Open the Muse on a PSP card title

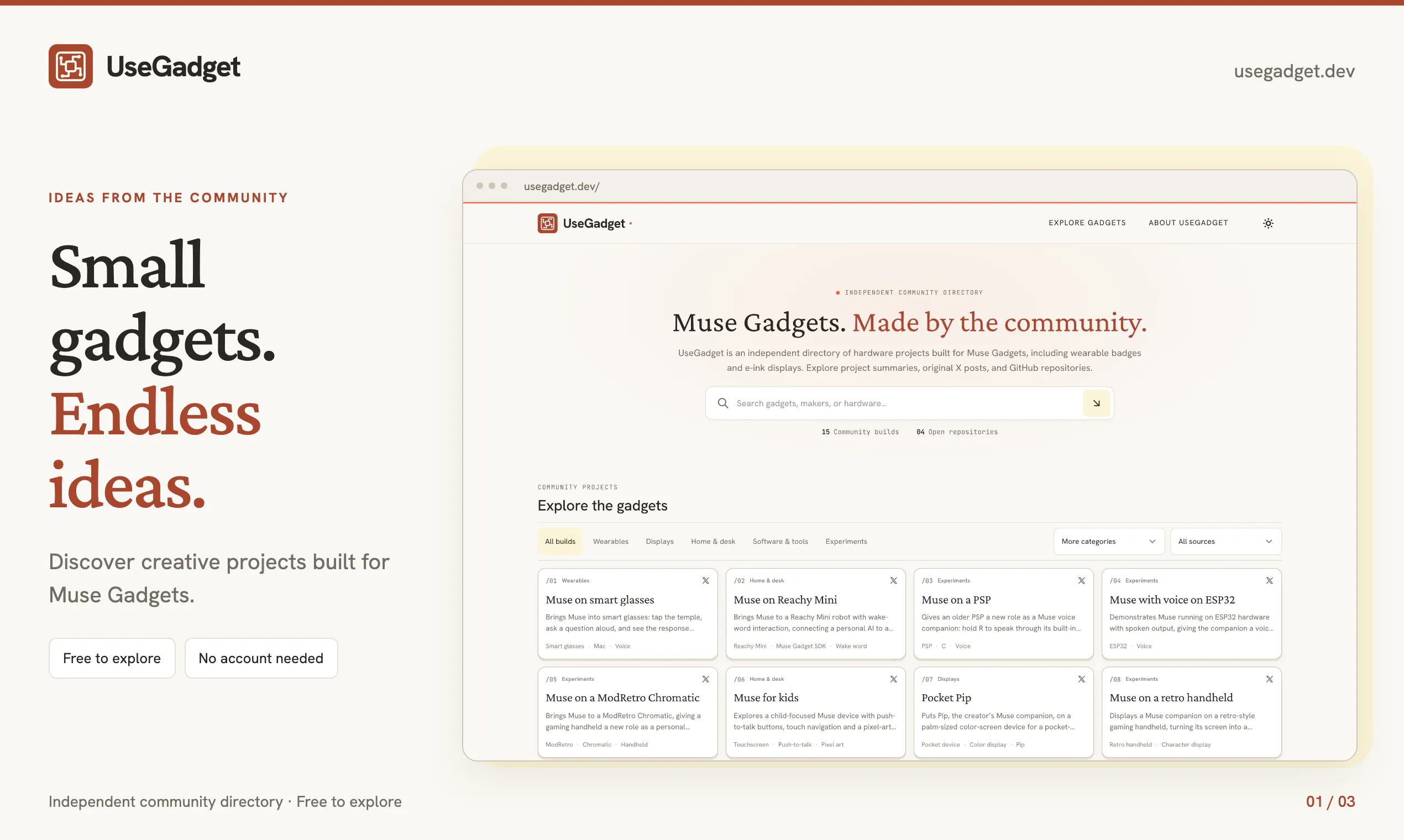point(956,600)
